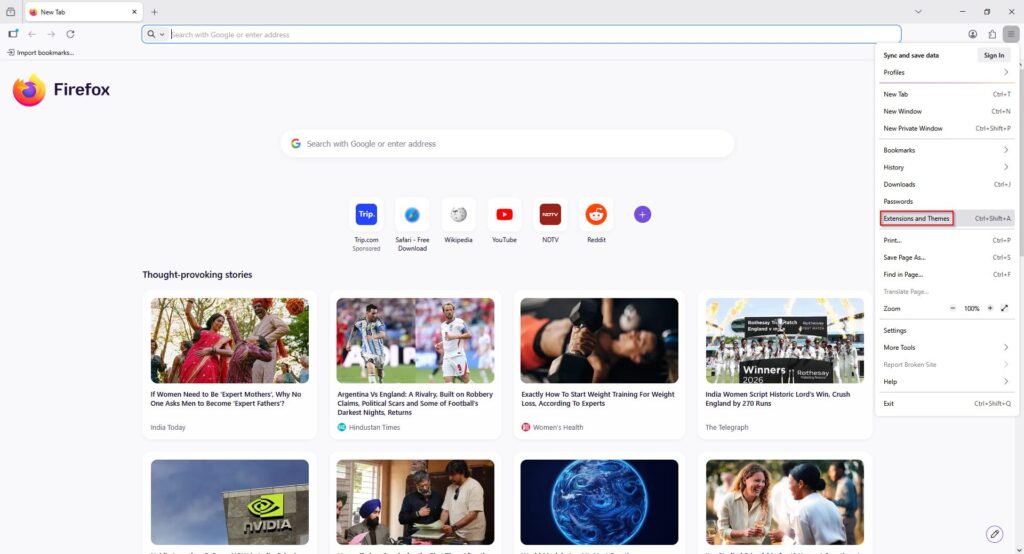This screenshot has width=1024, height=554.
Task: Open Downloads from the menu
Action: 946,184
